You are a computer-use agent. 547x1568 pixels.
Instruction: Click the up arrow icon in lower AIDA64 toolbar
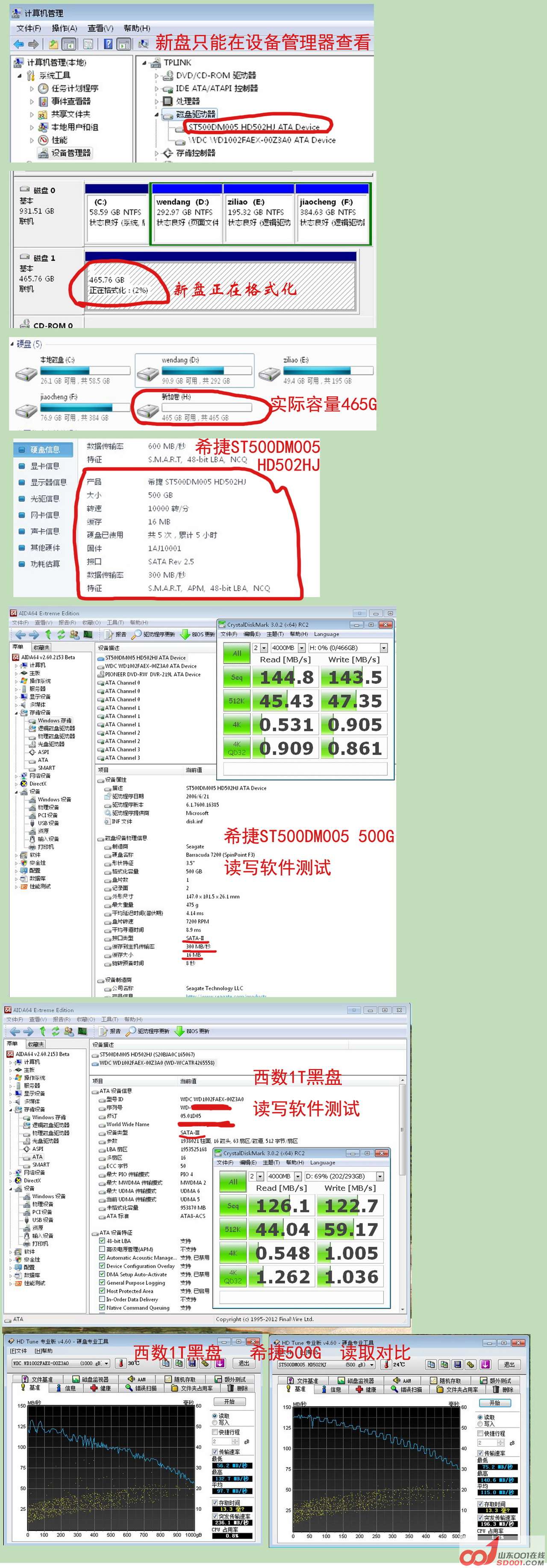pyautogui.click(x=43, y=1031)
